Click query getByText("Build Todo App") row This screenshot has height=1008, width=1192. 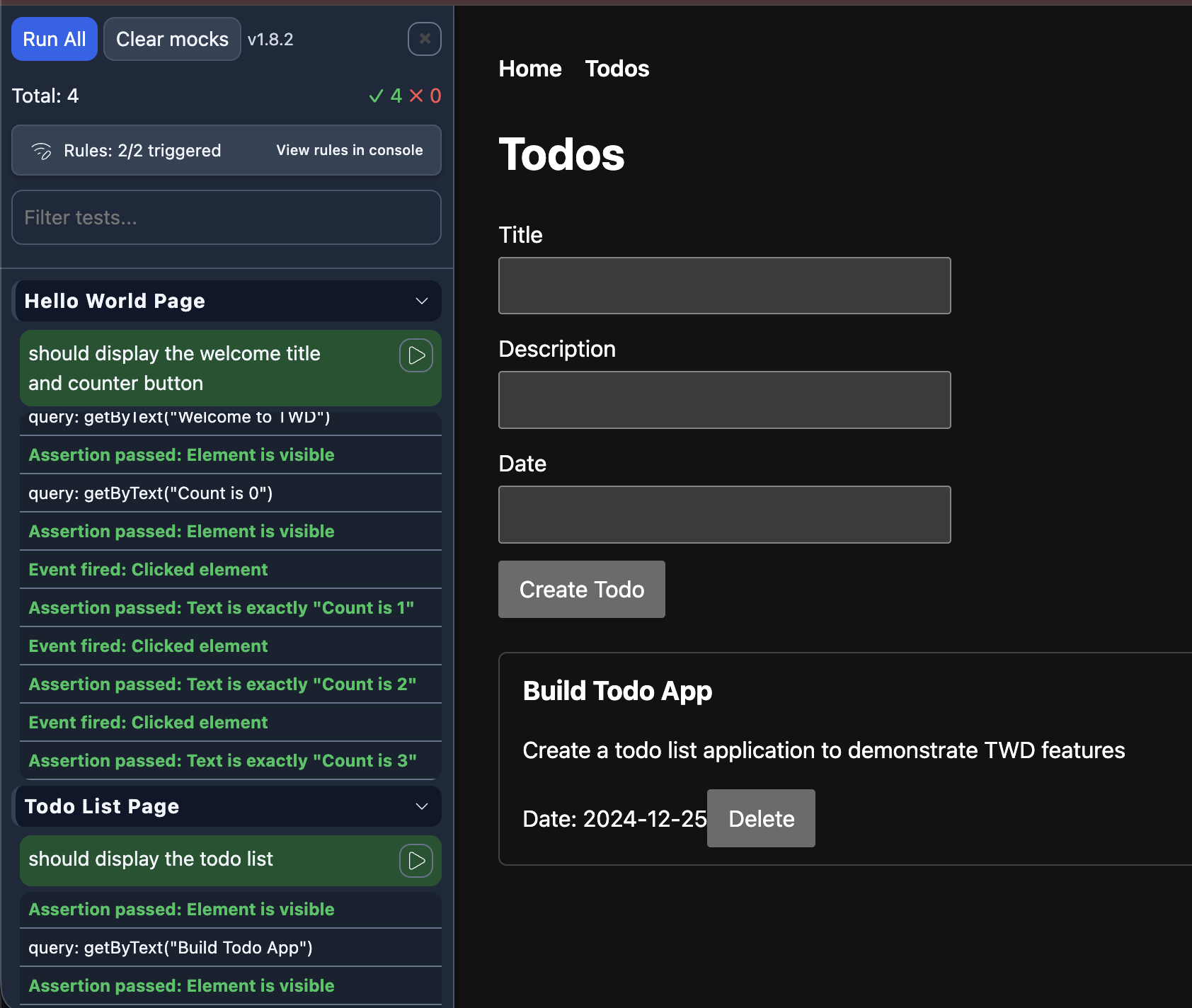[x=231, y=948]
